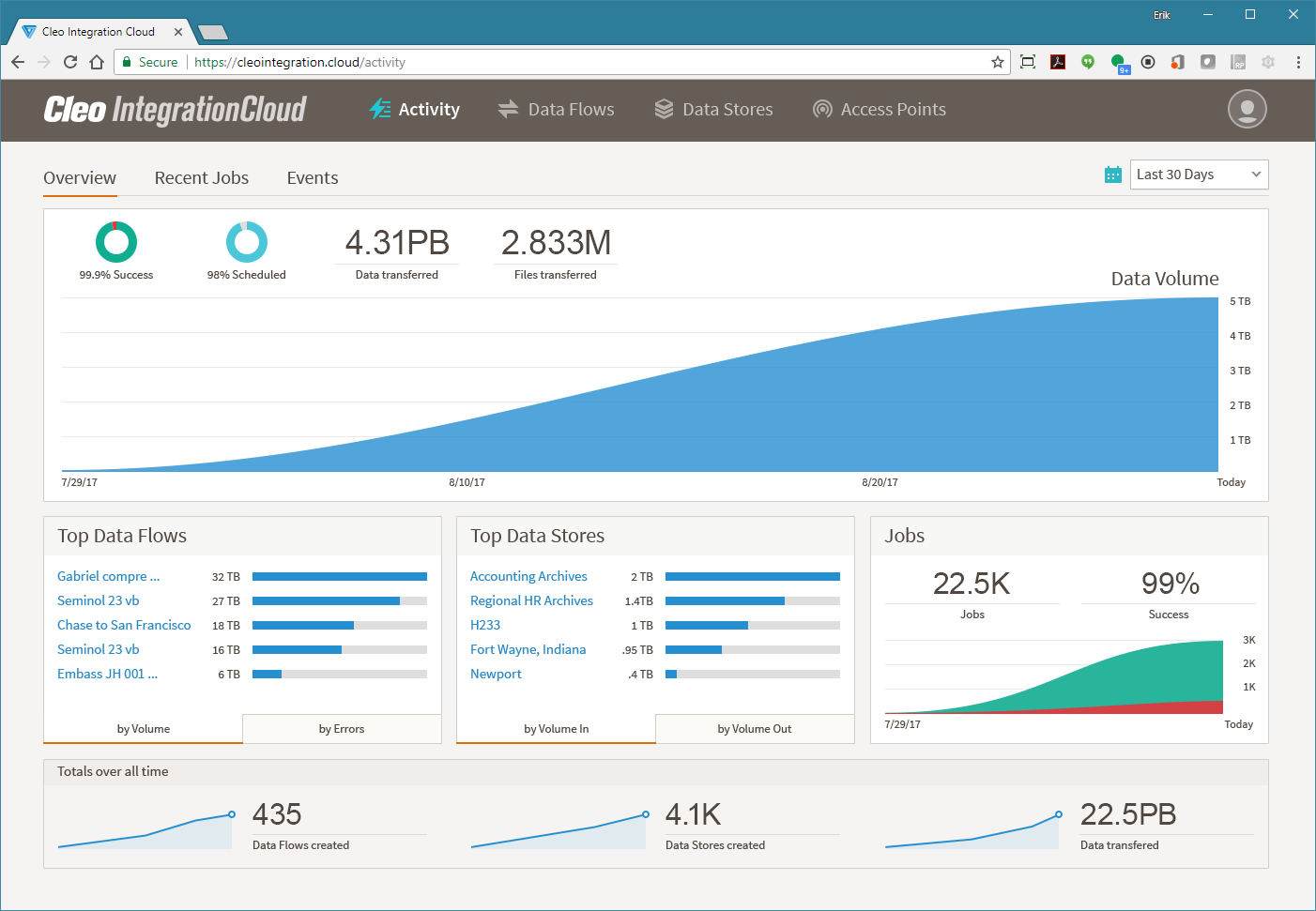Click the 2.833M Files transferred value
Viewport: 1316px width, 911px height.
click(556, 243)
